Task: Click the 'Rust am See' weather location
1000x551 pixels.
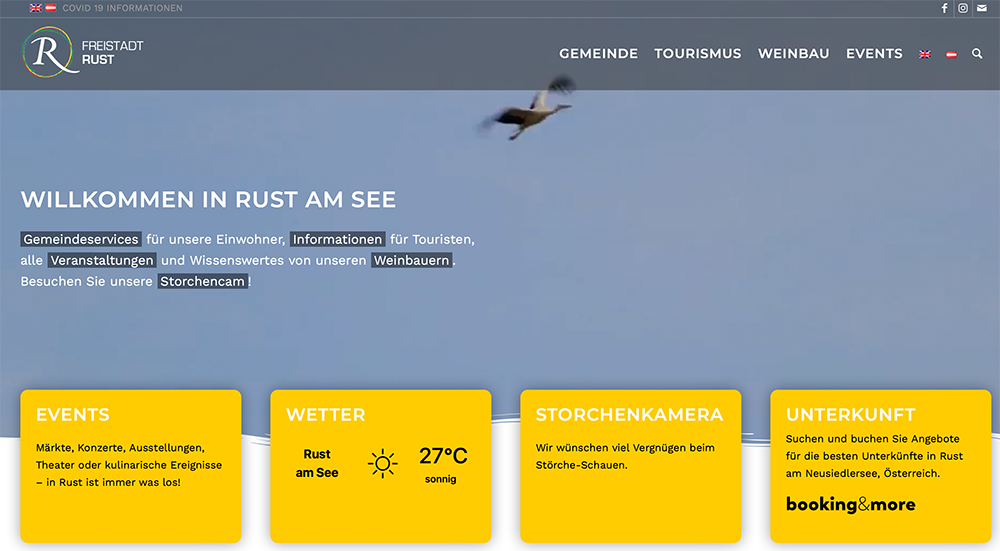Action: (317, 463)
